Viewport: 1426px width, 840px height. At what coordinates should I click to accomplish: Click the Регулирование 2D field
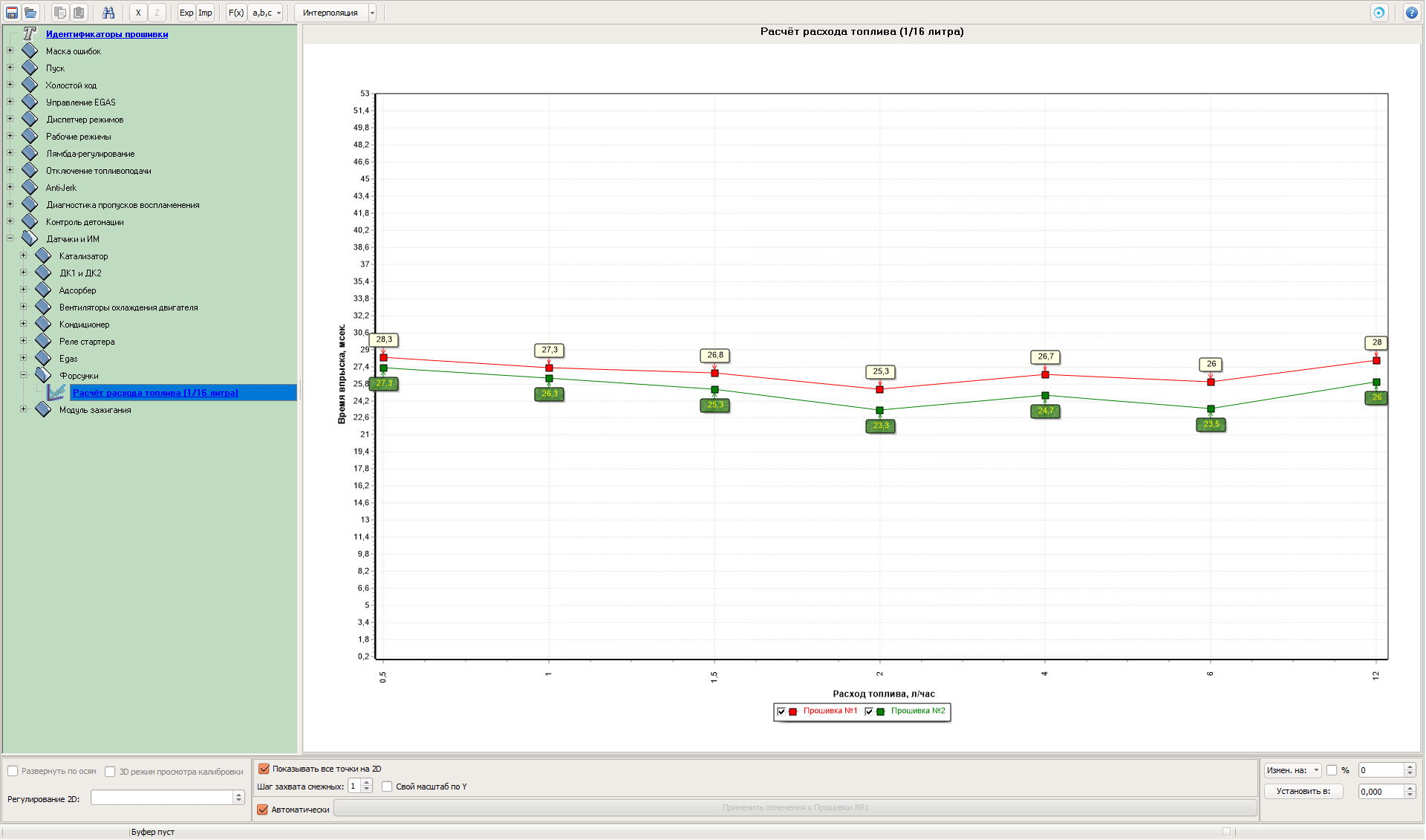pos(162,797)
